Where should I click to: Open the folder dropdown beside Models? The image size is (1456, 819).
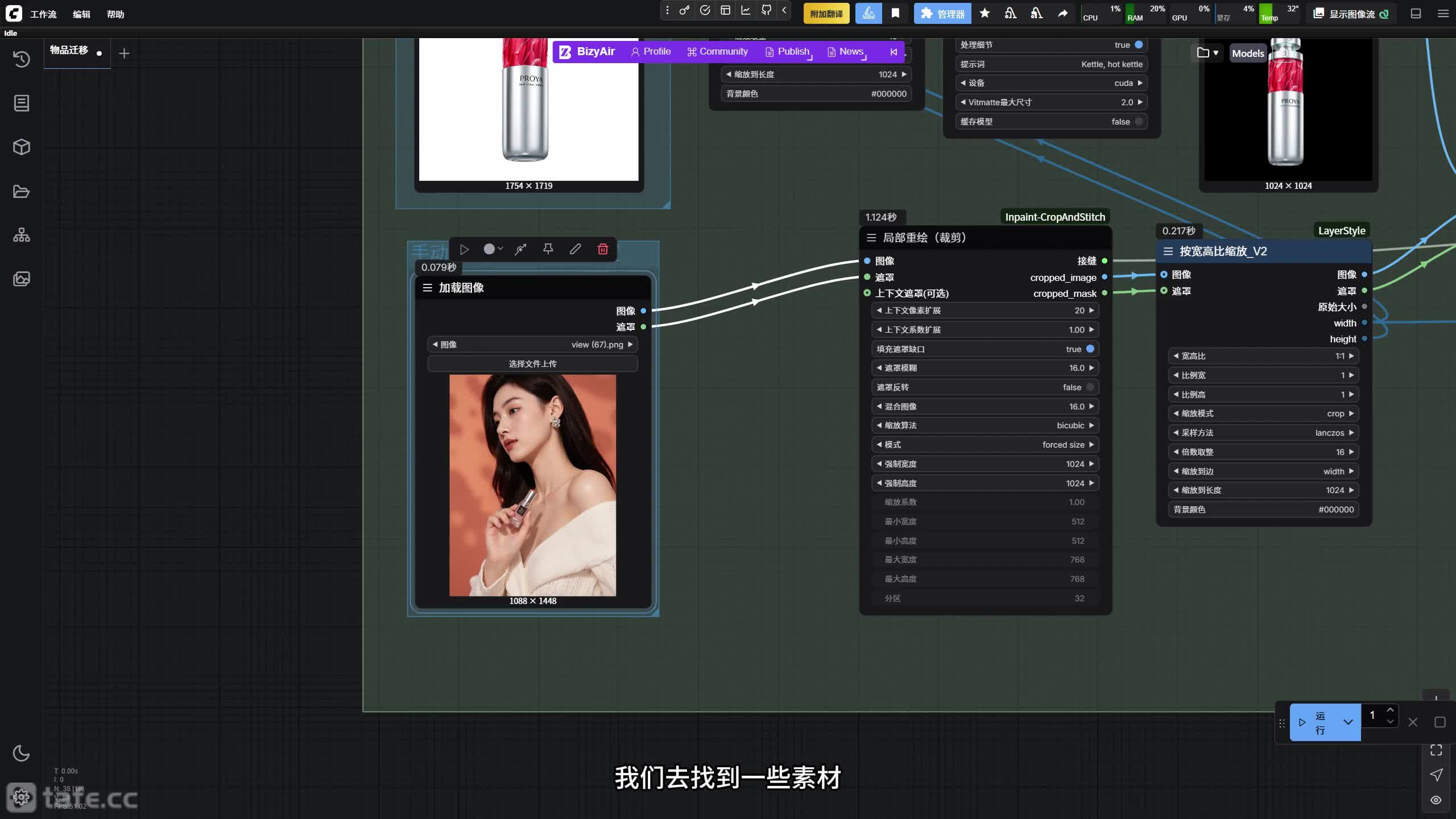(1207, 53)
